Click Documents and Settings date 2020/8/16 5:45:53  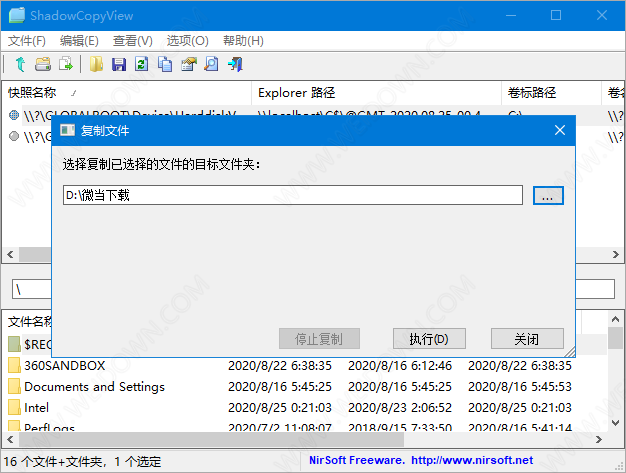point(520,386)
